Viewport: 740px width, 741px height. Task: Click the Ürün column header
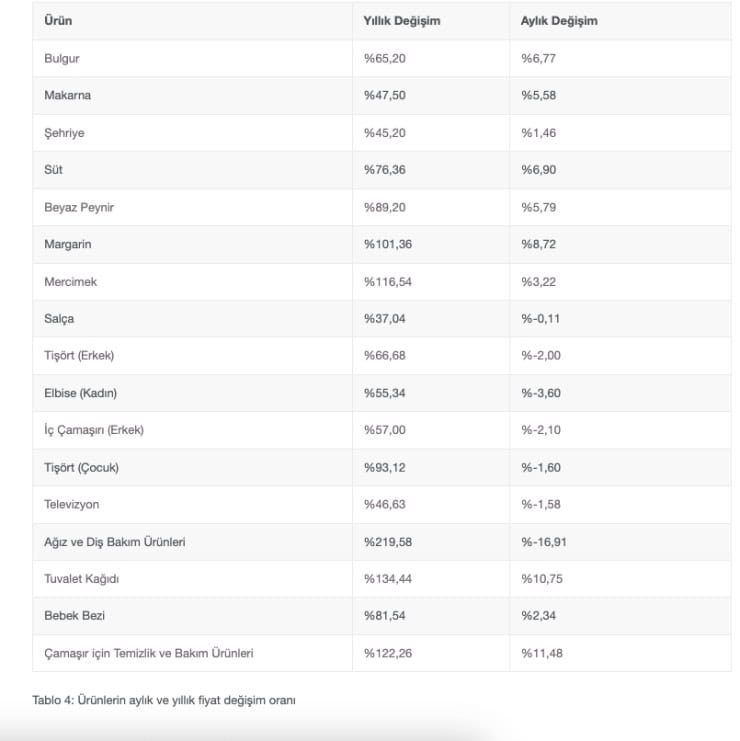pyautogui.click(x=59, y=21)
